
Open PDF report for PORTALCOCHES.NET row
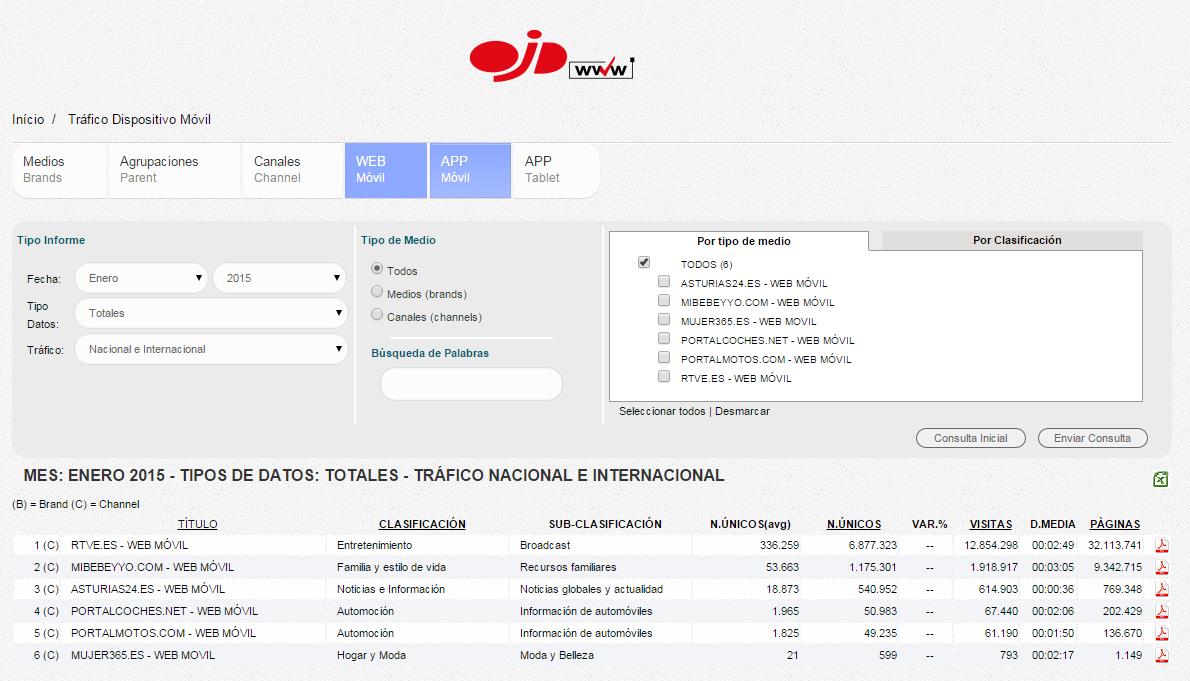(x=1162, y=611)
